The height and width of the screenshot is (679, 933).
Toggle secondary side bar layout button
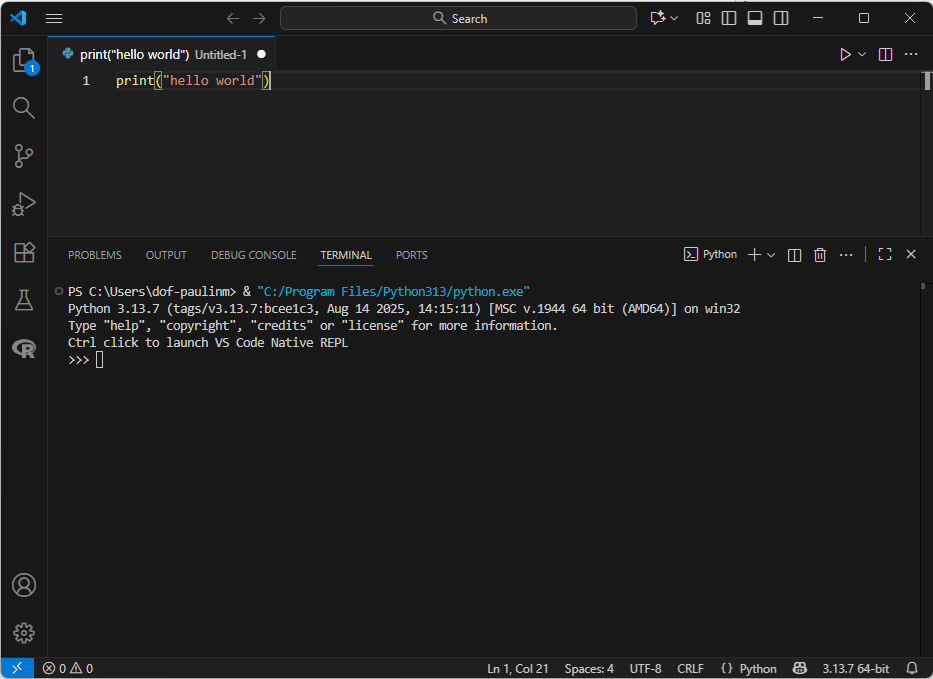[x=781, y=18]
